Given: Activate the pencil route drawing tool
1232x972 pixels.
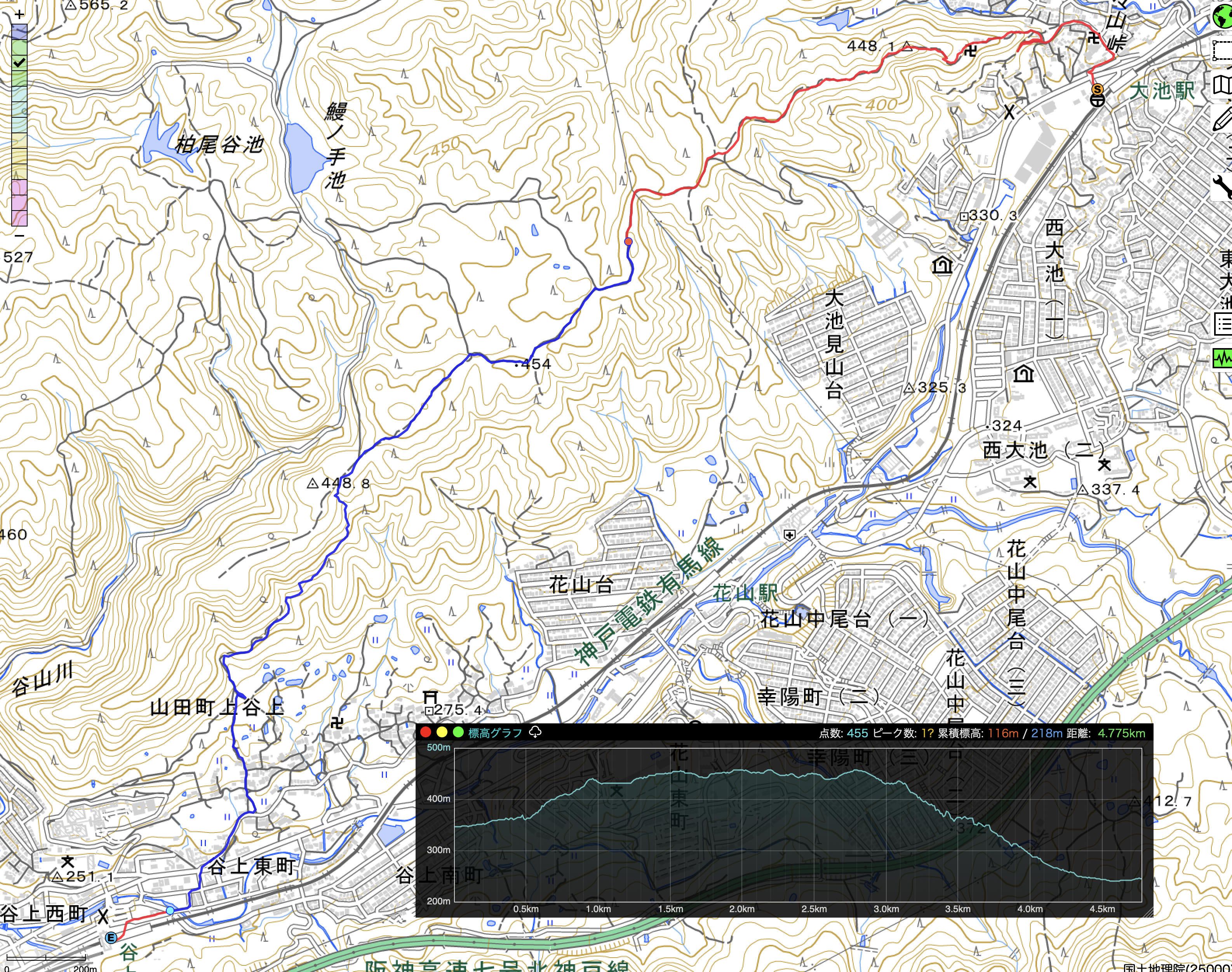Looking at the screenshot, I should [1222, 119].
